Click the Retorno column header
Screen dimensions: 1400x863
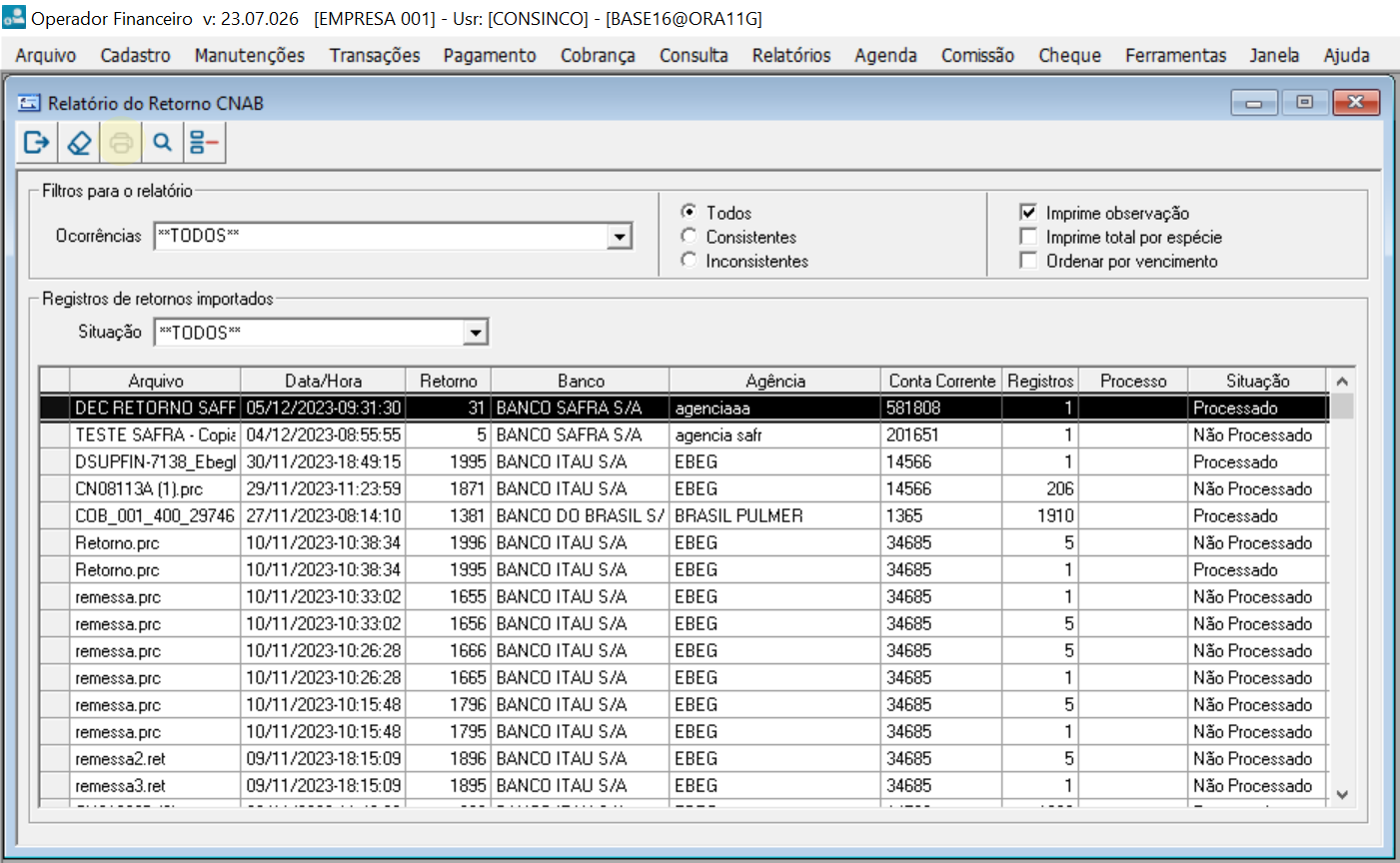(449, 381)
